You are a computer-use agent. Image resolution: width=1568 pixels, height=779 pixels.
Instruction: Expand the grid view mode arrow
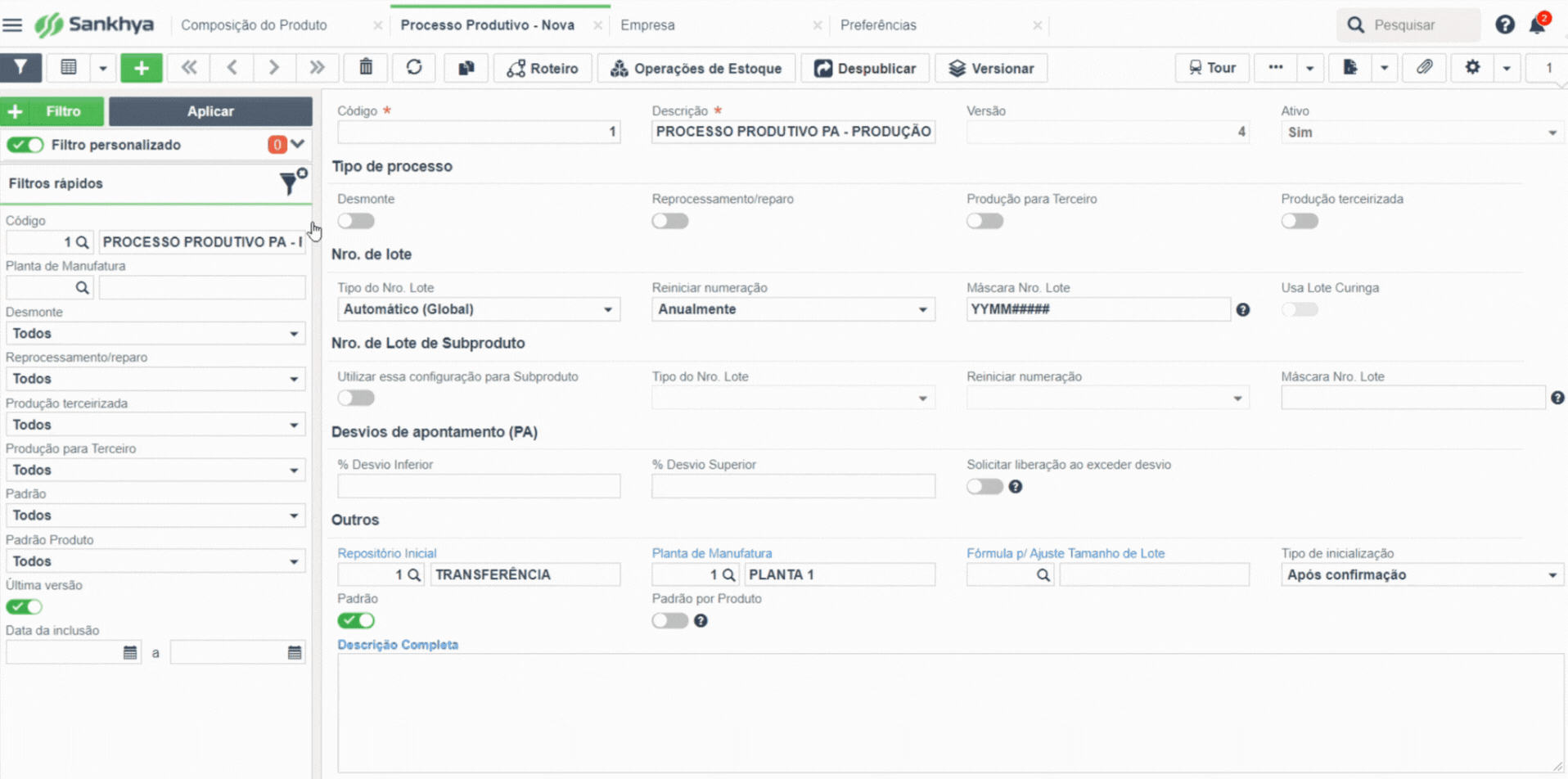pyautogui.click(x=103, y=68)
